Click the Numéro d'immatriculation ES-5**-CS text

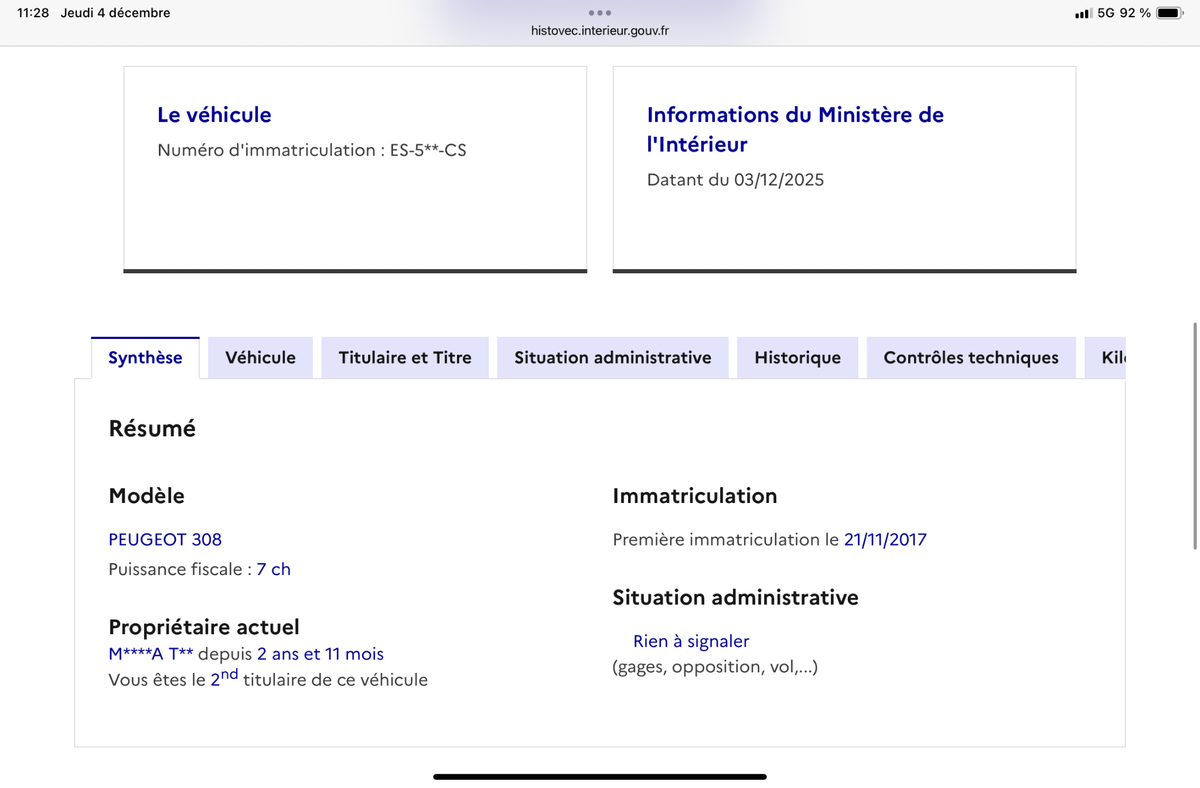[312, 150]
